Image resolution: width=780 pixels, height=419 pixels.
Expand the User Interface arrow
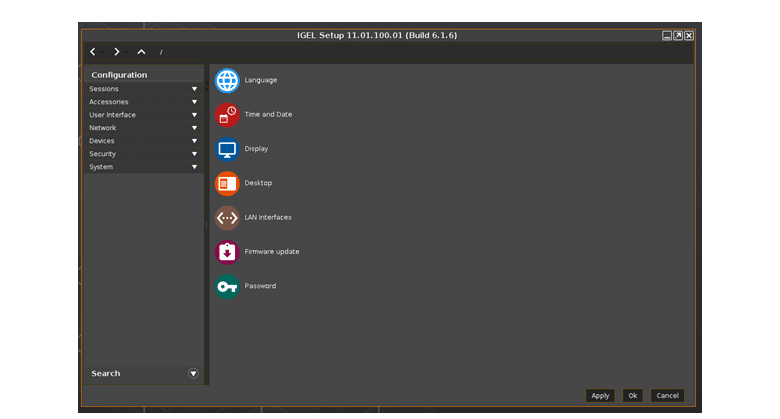coord(195,115)
